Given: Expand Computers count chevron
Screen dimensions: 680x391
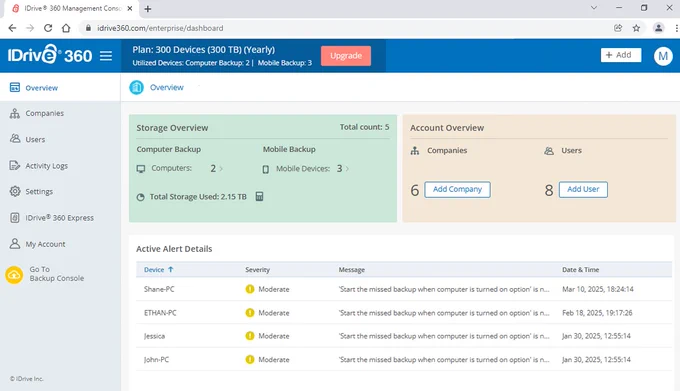Looking at the screenshot, I should 221,169.
